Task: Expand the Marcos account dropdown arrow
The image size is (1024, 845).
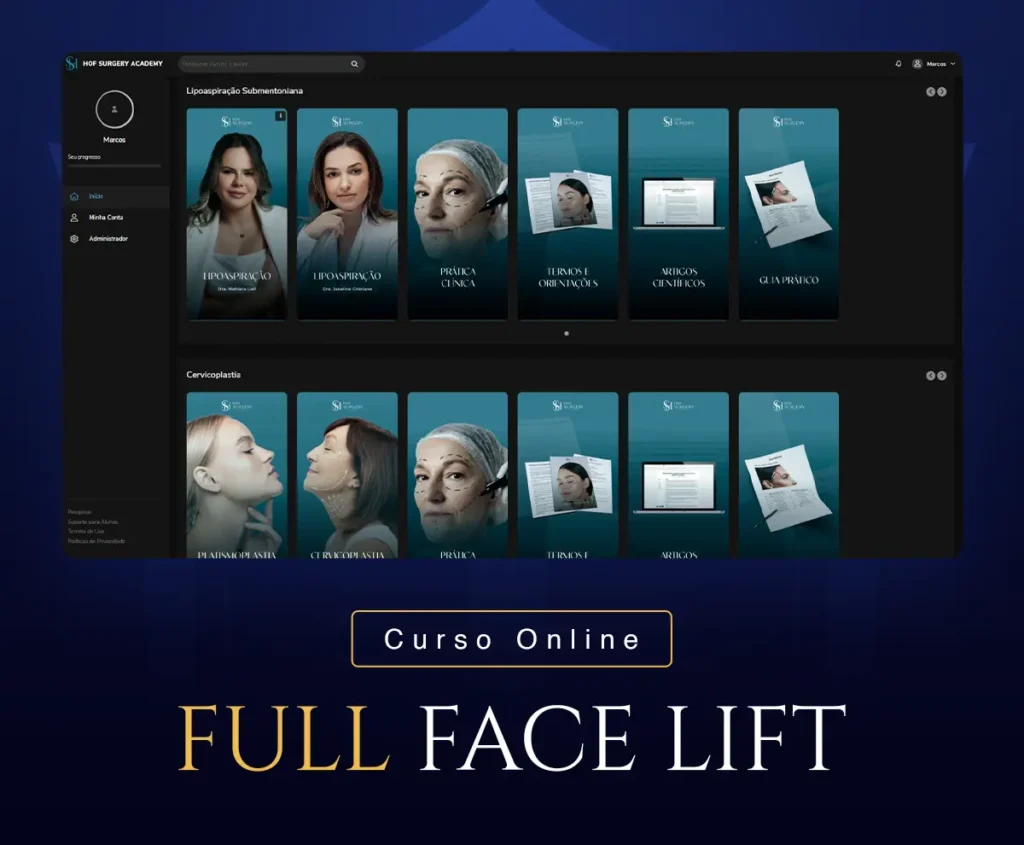Action: click(x=953, y=64)
